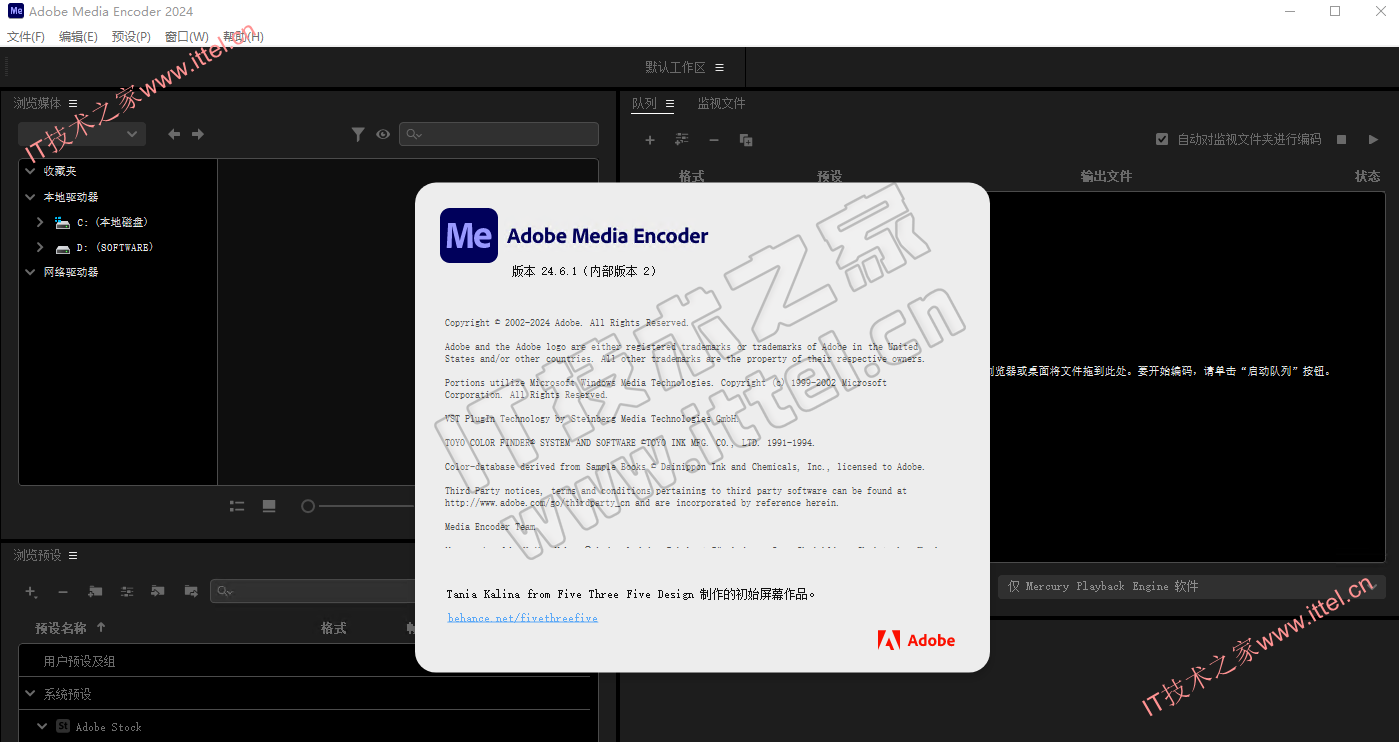Export presets icon in preset browser

pos(191,592)
